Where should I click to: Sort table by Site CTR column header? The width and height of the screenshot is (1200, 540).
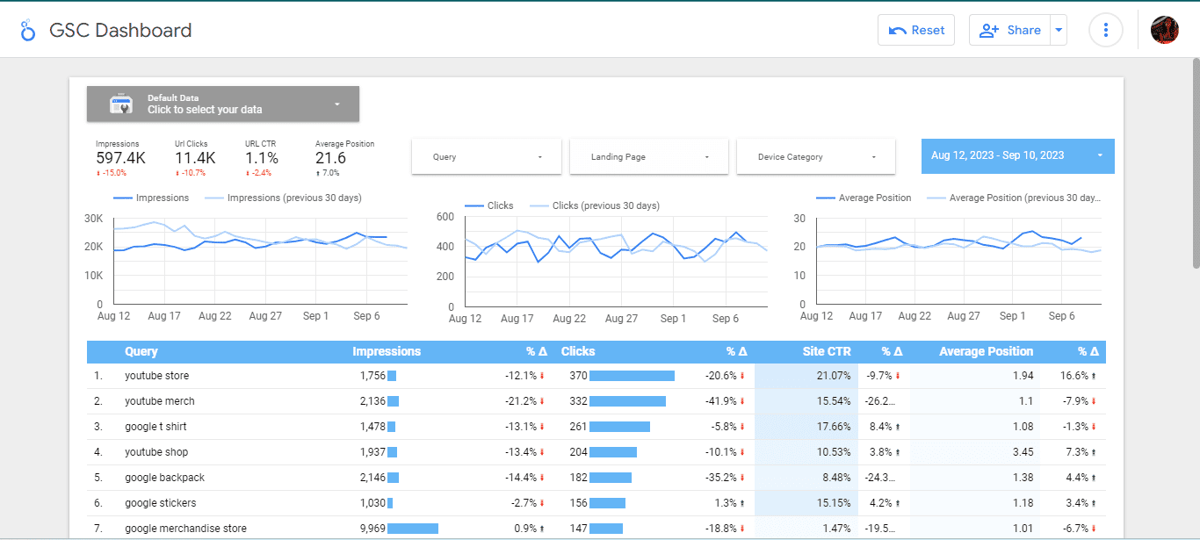(827, 352)
